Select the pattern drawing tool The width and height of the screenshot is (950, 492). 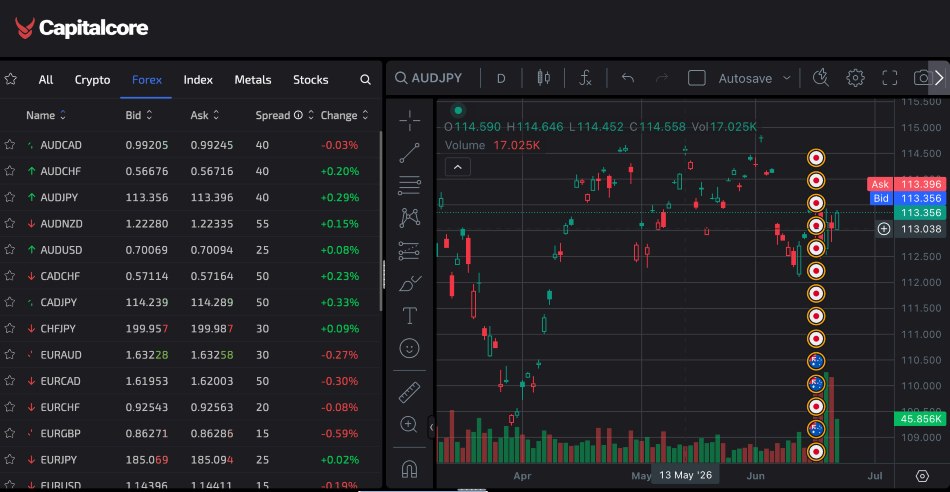click(410, 218)
